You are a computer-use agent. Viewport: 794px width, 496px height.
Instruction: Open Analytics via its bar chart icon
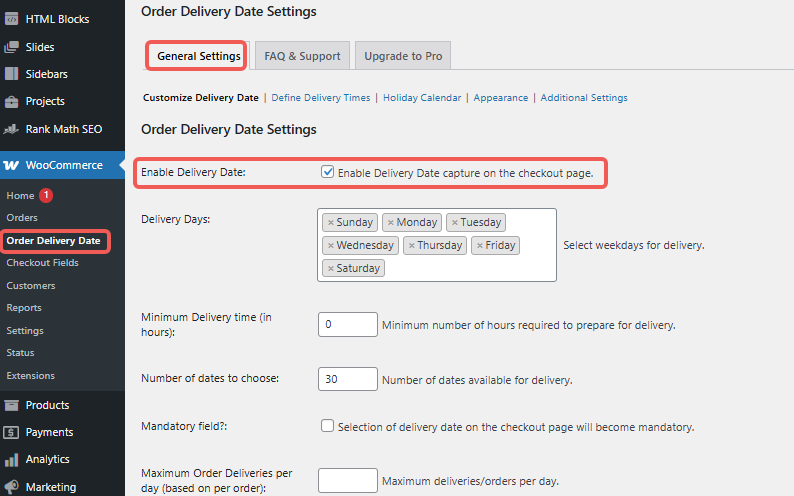tap(12, 460)
